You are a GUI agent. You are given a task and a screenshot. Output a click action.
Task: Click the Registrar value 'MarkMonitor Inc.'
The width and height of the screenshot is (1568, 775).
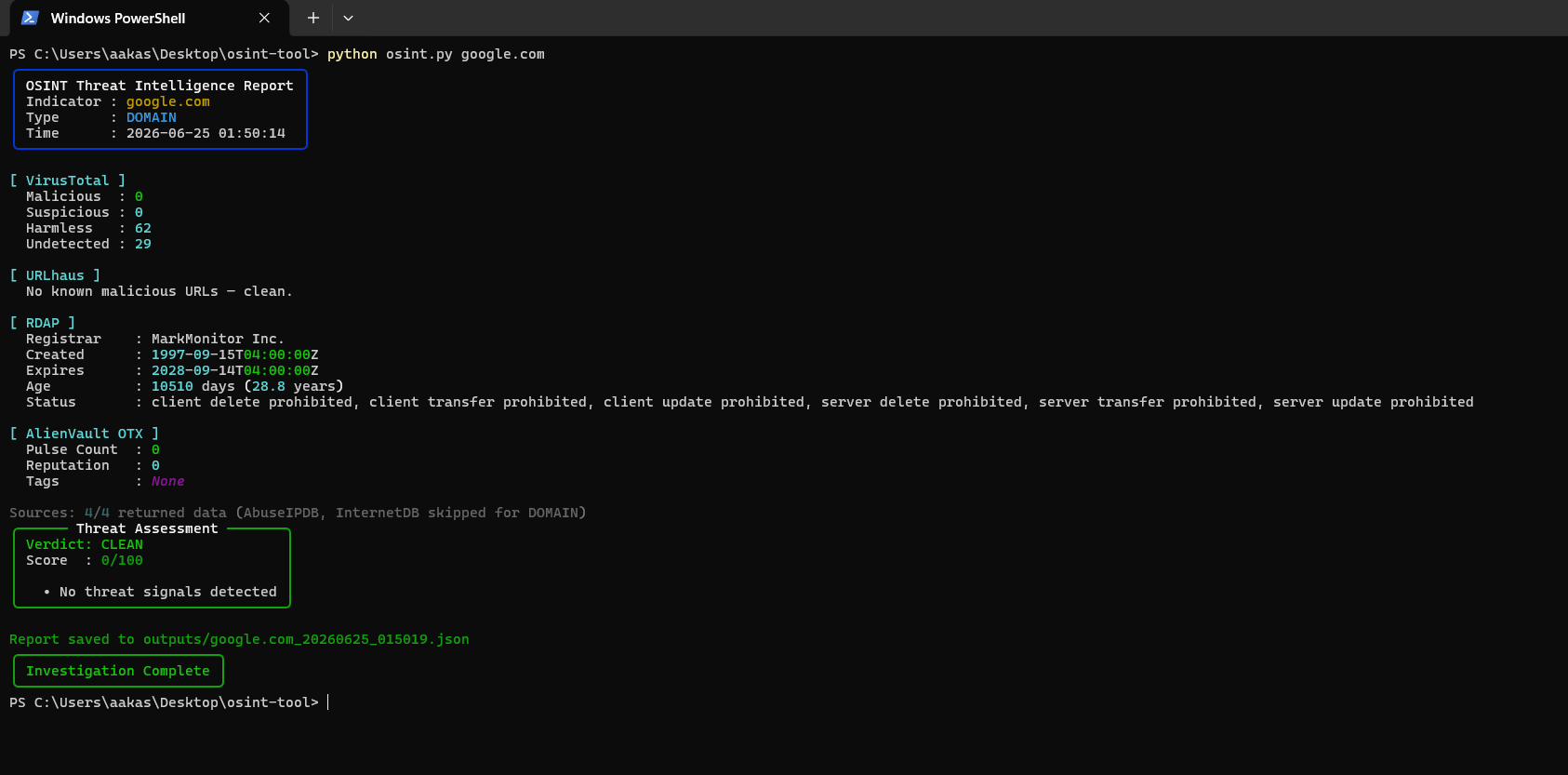pos(219,339)
